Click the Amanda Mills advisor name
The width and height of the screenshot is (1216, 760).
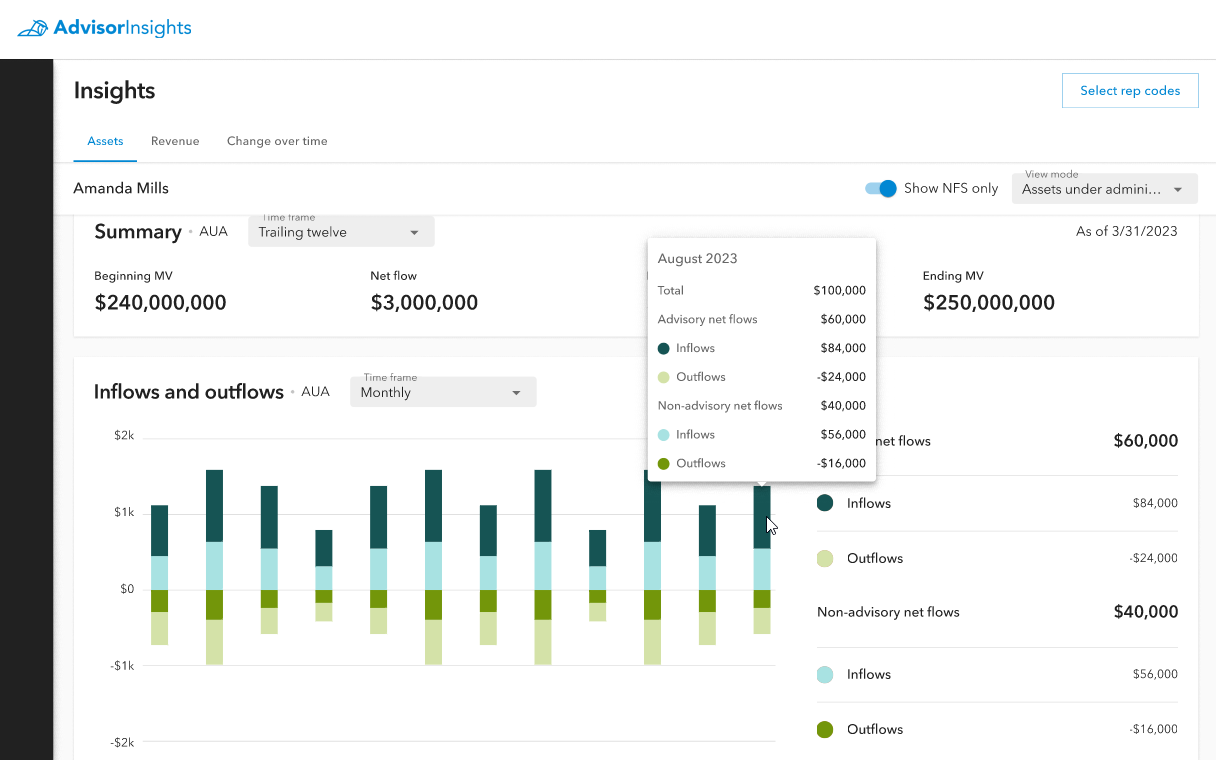pos(121,188)
